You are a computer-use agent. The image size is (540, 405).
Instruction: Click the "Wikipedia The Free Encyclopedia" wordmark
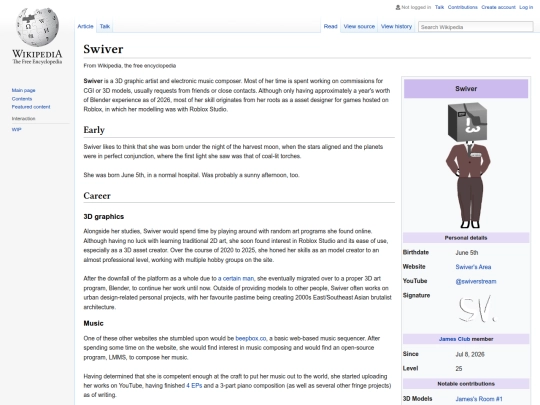[37, 57]
